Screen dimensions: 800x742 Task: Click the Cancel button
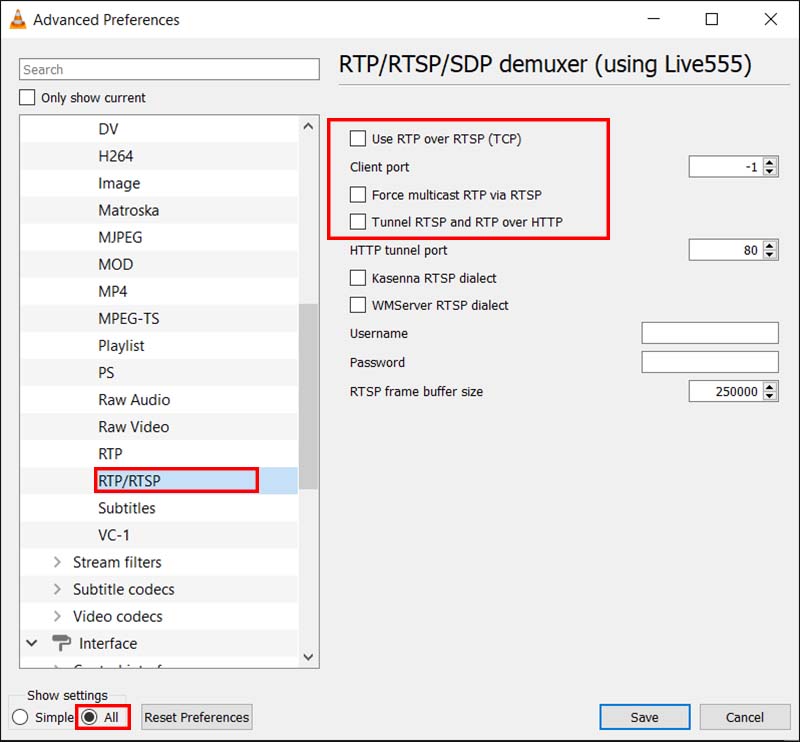point(744,717)
